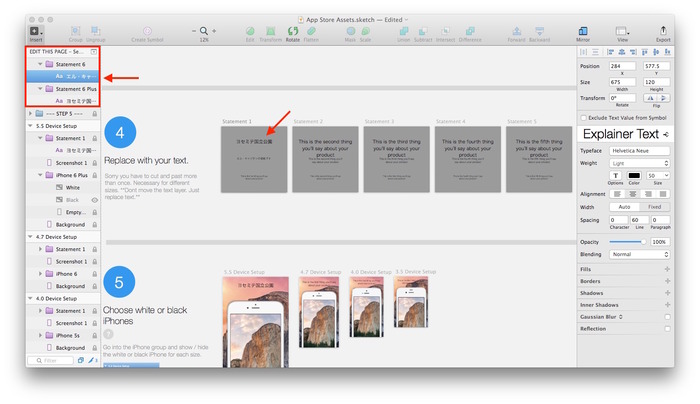The height and width of the screenshot is (404, 700).
Task: Toggle Exclude Text Value from Symbol
Action: 583,118
